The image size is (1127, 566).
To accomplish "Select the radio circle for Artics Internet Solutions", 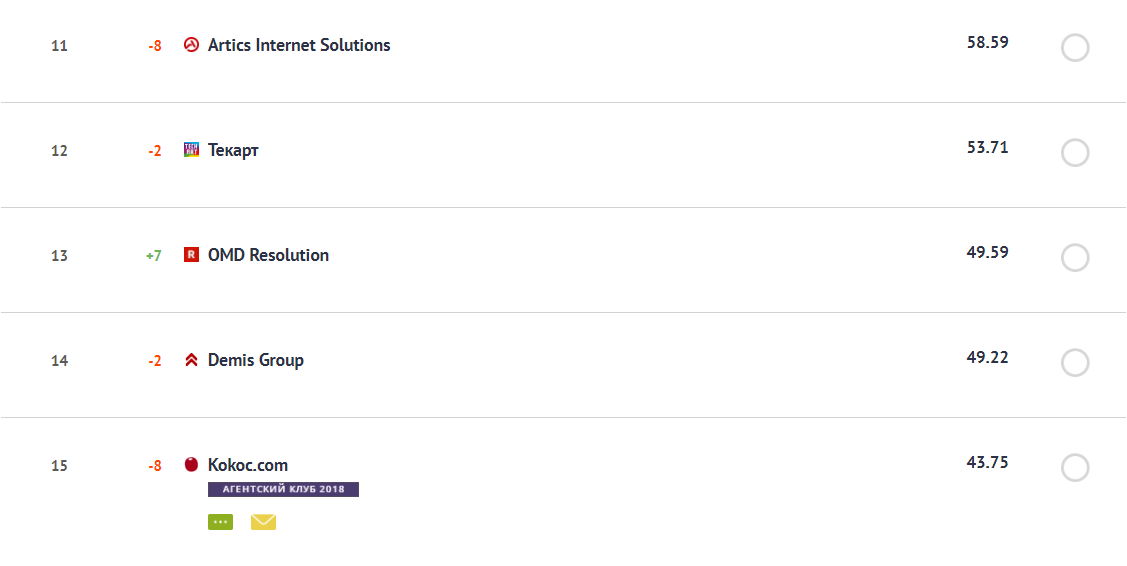I will [x=1075, y=48].
